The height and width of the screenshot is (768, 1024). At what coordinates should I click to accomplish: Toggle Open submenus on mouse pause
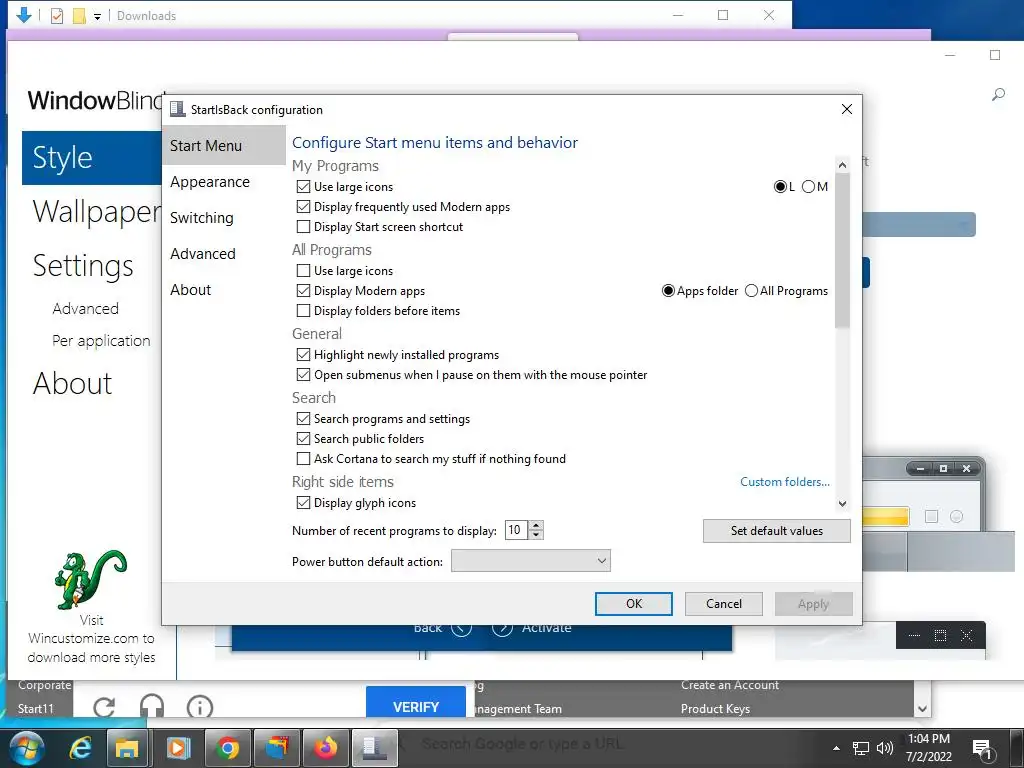(x=303, y=375)
